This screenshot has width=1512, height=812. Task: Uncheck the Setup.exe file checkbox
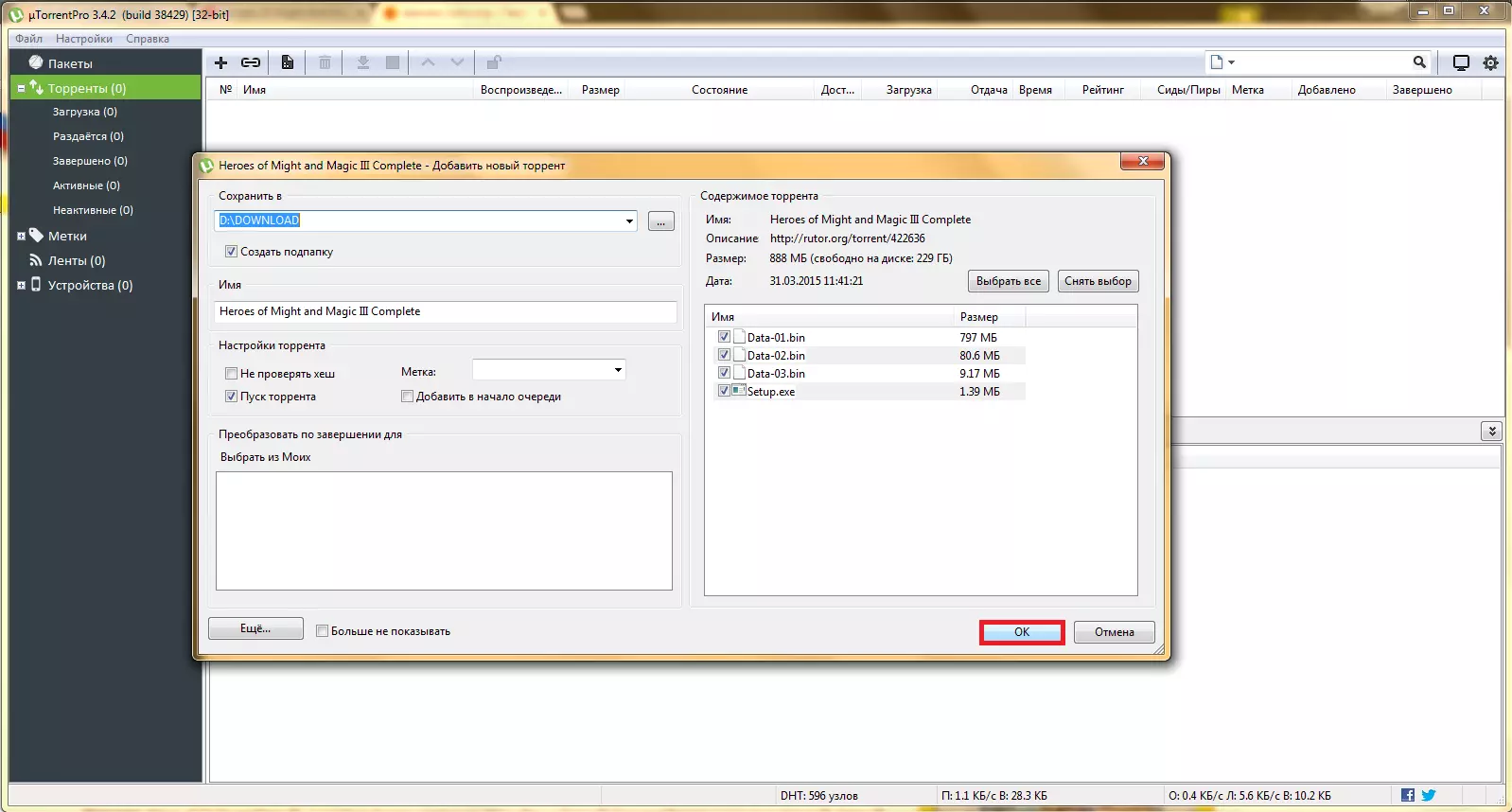point(724,391)
